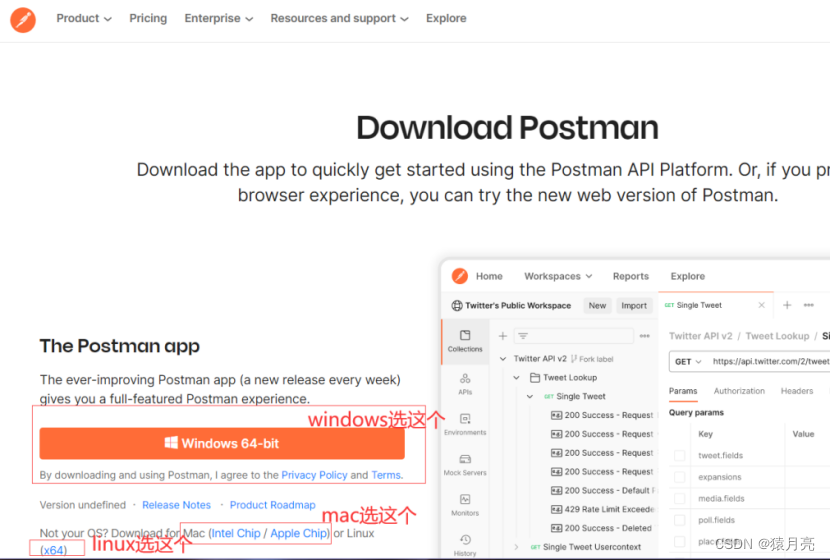
Task: Click the Twitter's Public Workspace globe icon
Action: coord(456,305)
